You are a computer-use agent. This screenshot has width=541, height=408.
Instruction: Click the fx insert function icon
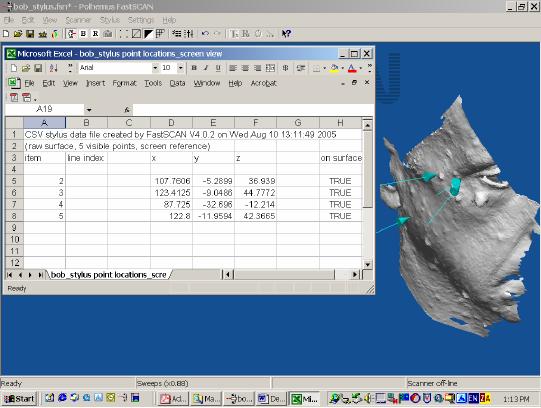(x=127, y=110)
